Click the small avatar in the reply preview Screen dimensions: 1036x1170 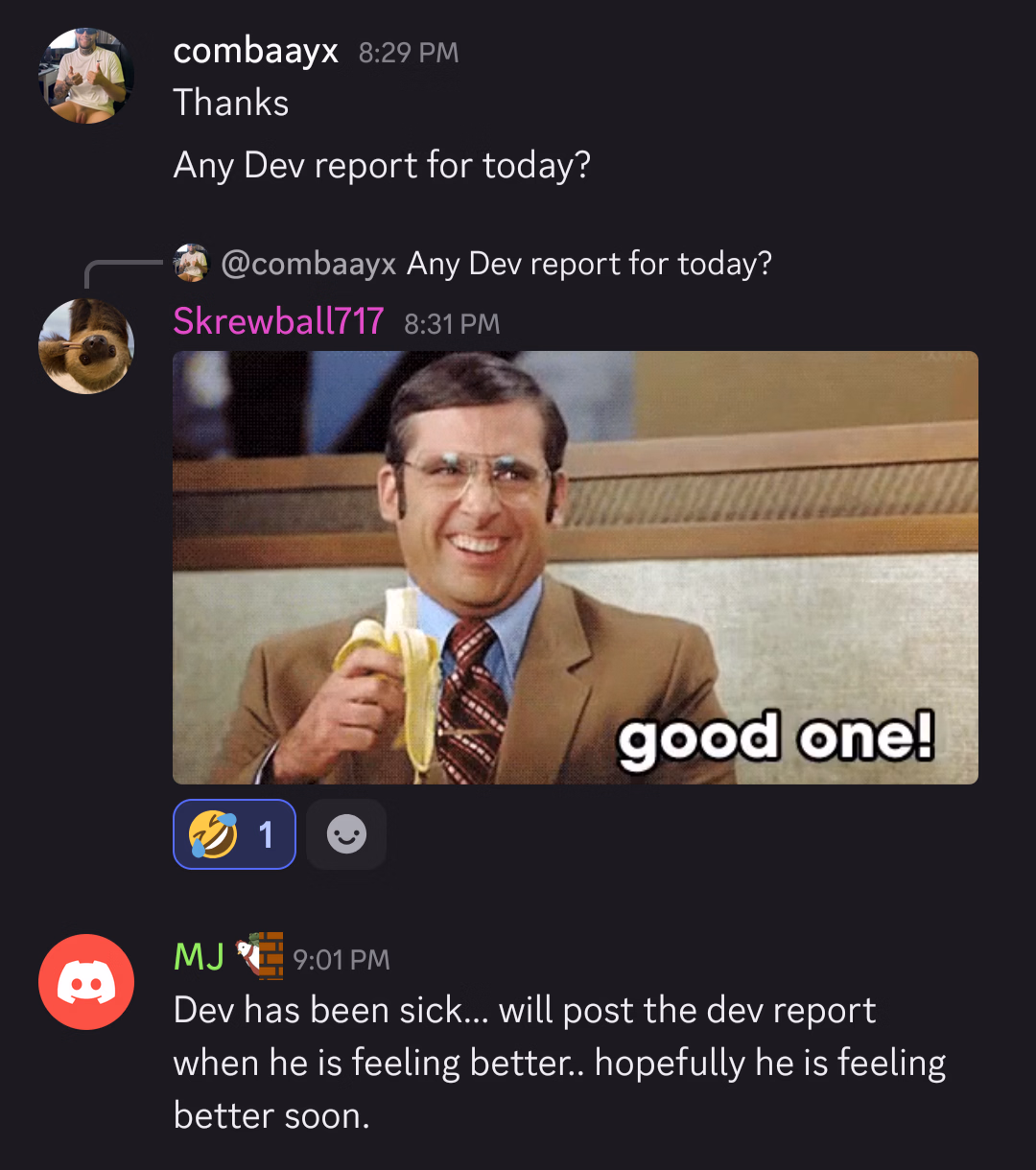tap(191, 263)
